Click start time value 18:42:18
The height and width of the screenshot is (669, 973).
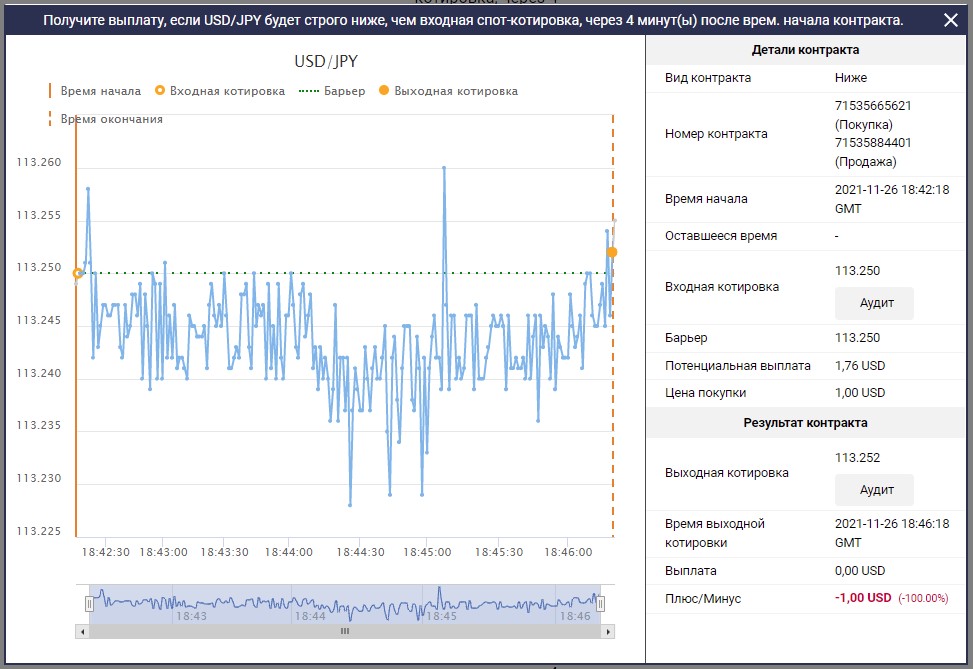(x=892, y=199)
